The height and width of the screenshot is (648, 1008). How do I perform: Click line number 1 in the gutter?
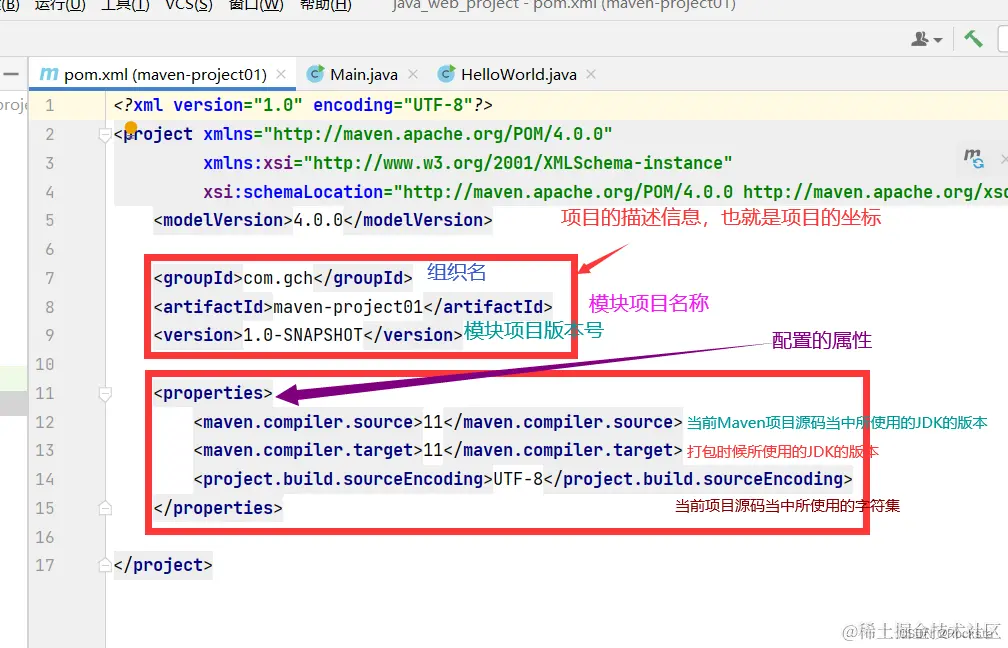coord(50,105)
